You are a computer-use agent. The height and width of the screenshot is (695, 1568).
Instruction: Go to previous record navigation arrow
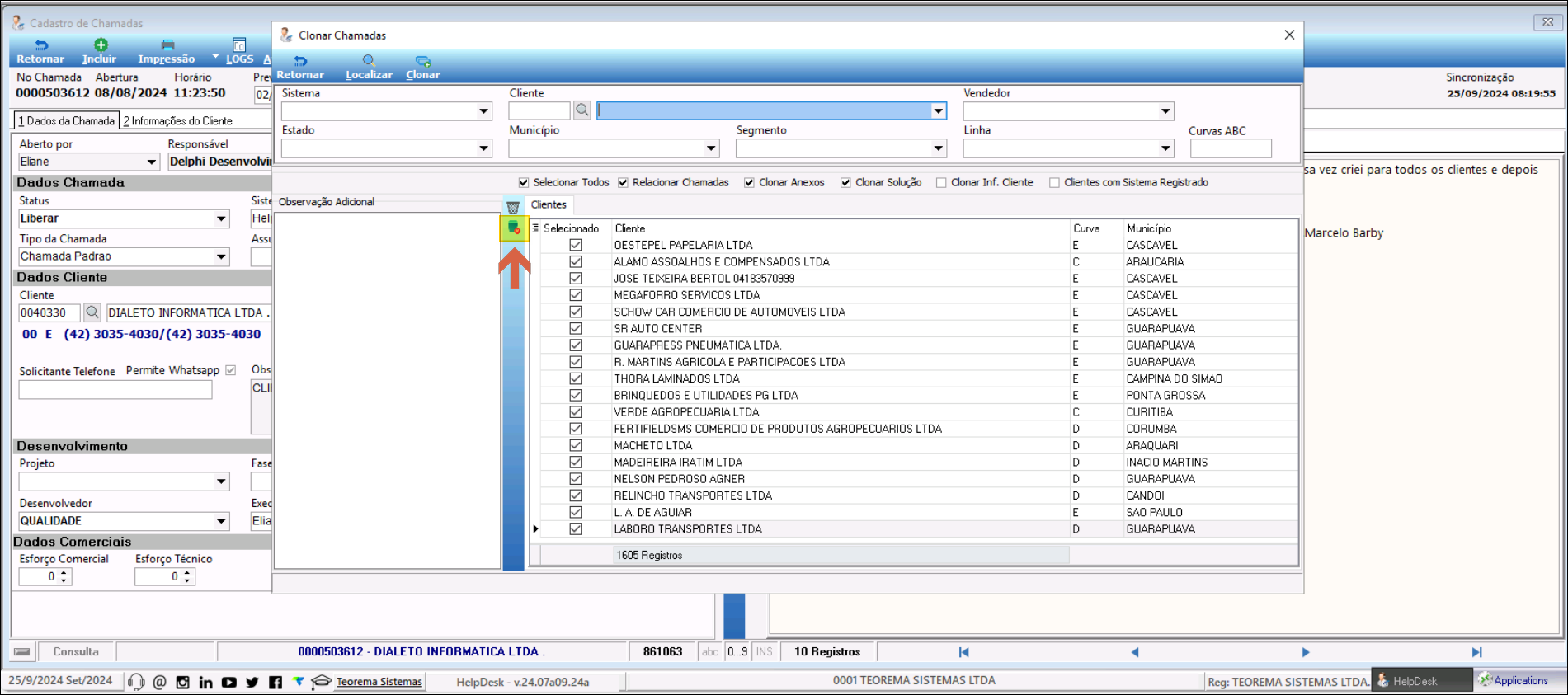(1135, 652)
